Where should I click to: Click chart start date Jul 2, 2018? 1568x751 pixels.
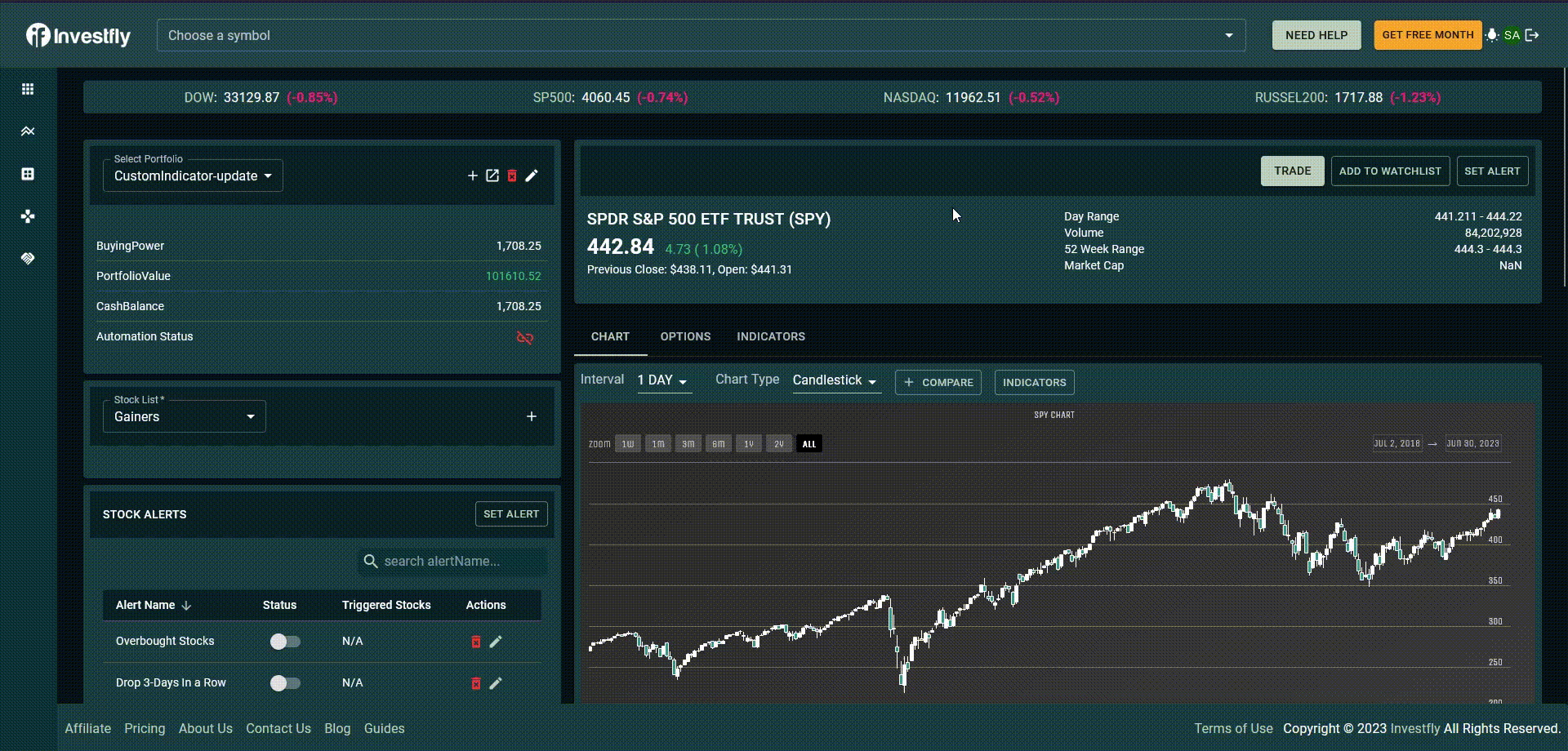(x=1396, y=444)
